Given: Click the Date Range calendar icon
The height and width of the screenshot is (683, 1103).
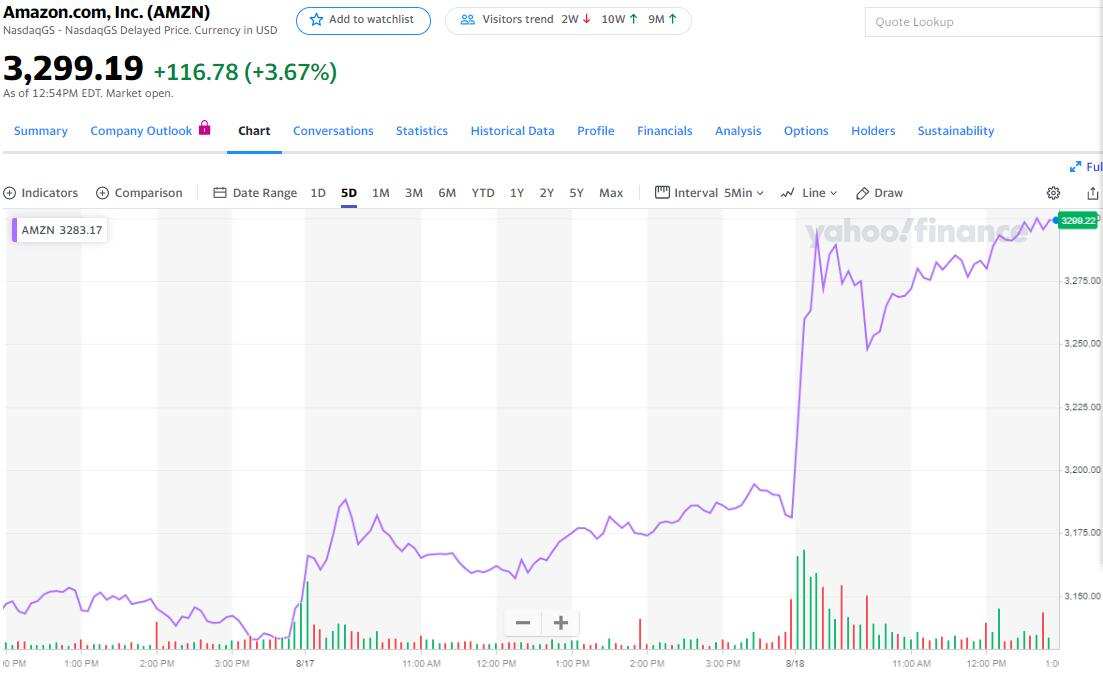Looking at the screenshot, I should pyautogui.click(x=219, y=193).
